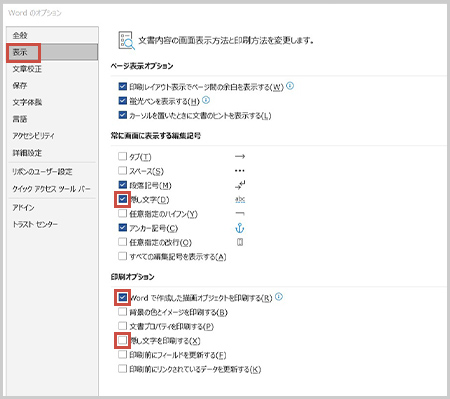This screenshot has height=399, width=450.
Task: Enable 隠し文字を印刷する(X) checkbox
Action: [x=123, y=340]
